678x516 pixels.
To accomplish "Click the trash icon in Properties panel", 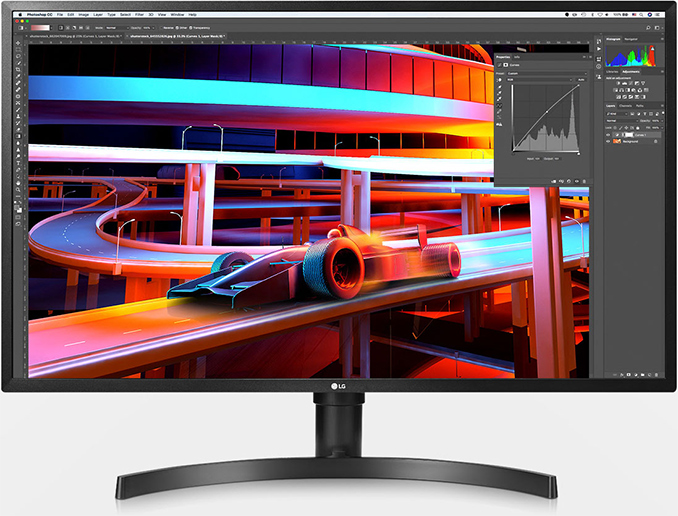I will (584, 181).
